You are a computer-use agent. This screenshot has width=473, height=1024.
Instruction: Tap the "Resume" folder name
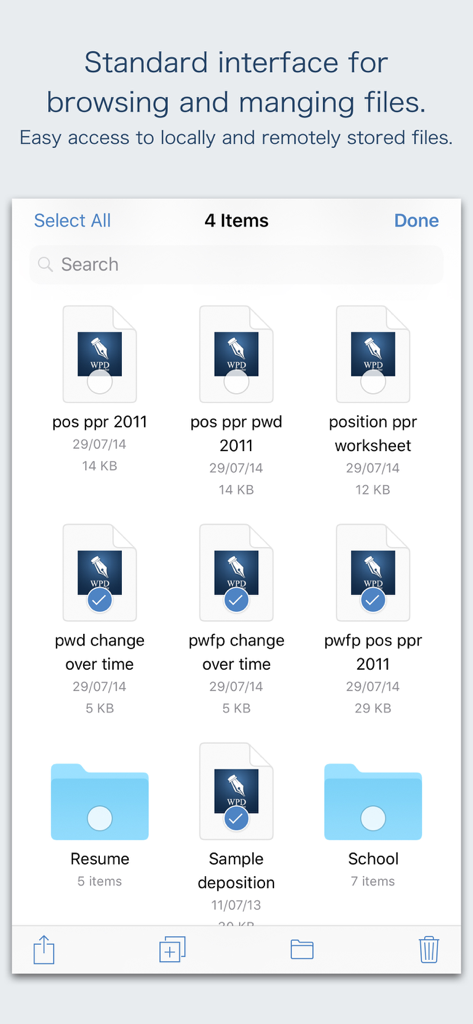100,859
